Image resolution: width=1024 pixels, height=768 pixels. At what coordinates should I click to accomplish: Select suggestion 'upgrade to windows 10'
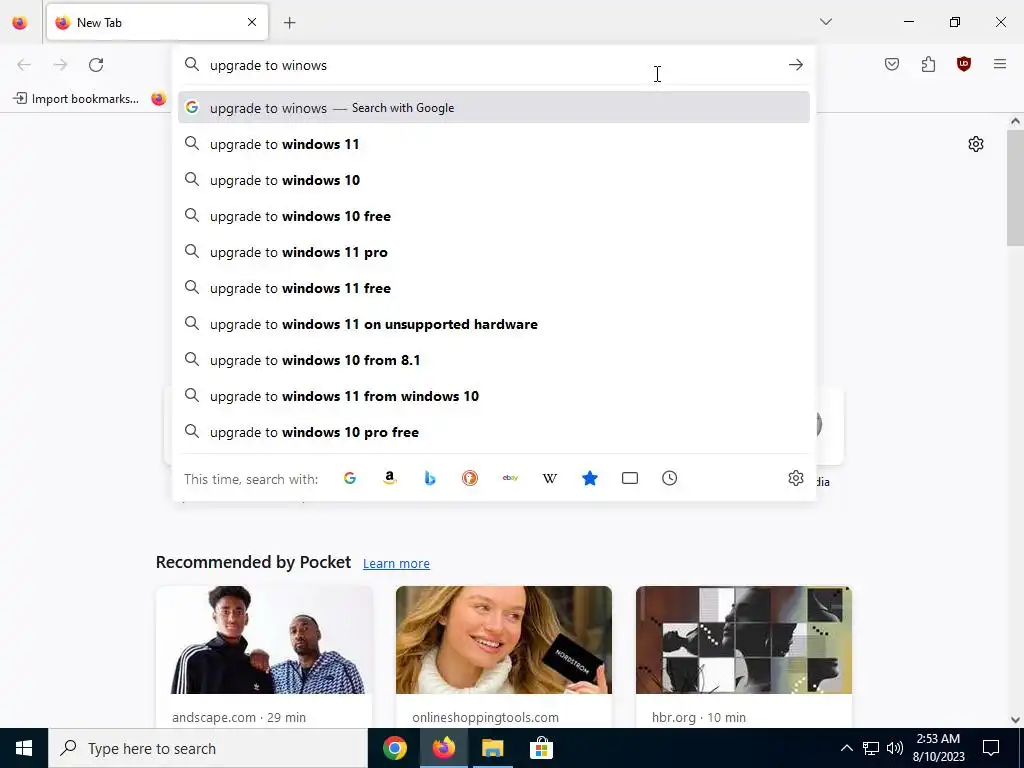pos(494,180)
